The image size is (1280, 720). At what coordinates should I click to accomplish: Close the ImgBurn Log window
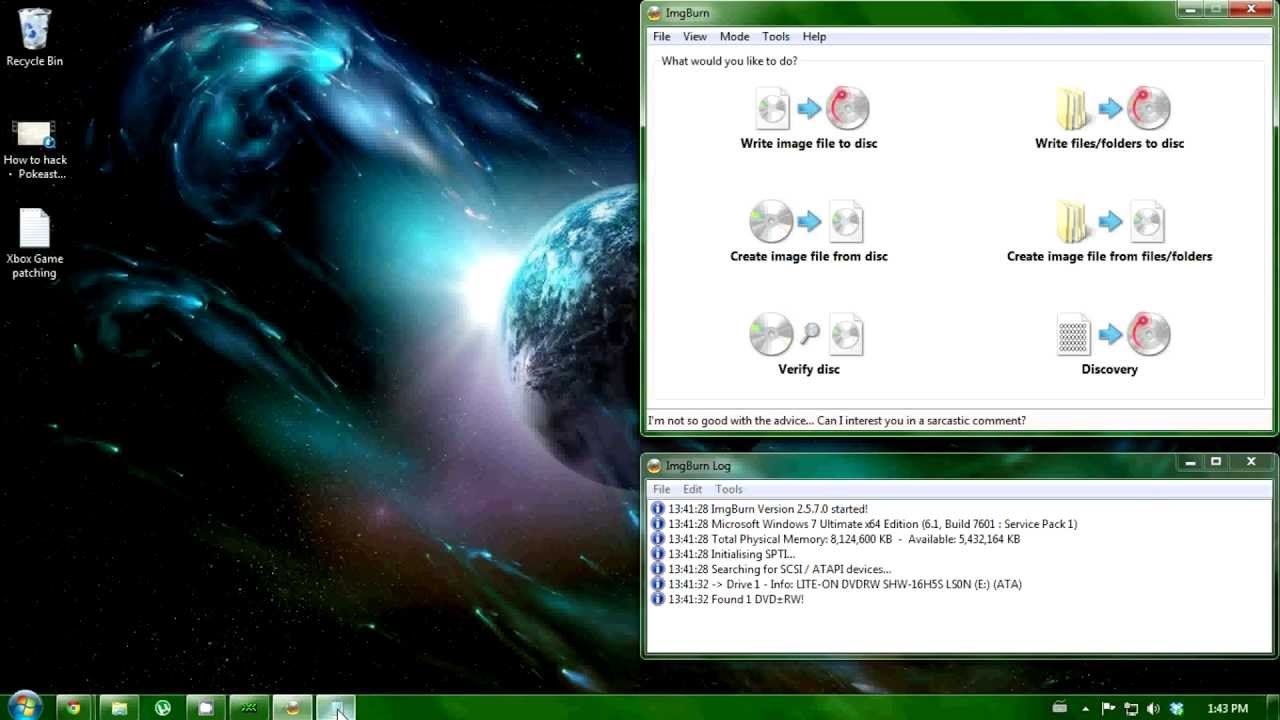tap(1251, 462)
